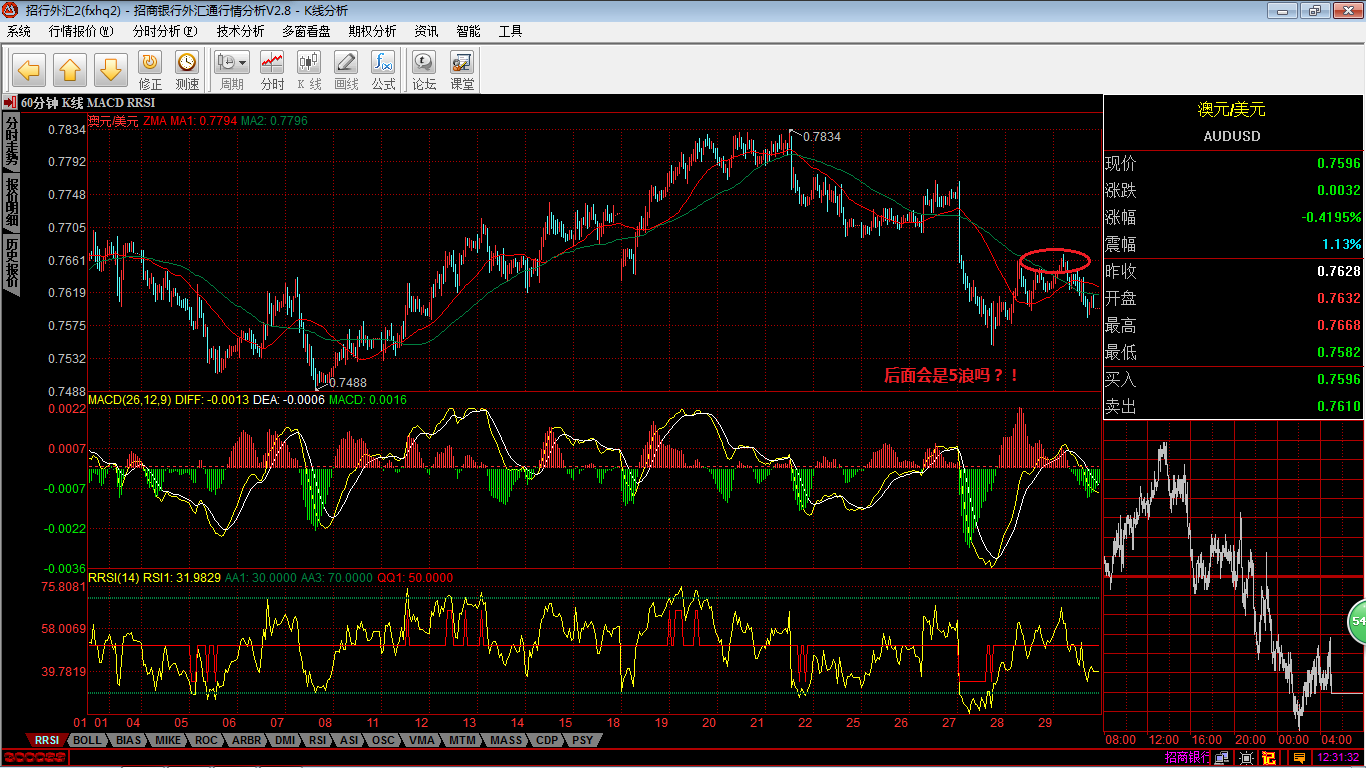Open the 课堂 classroom icon

tap(462, 71)
